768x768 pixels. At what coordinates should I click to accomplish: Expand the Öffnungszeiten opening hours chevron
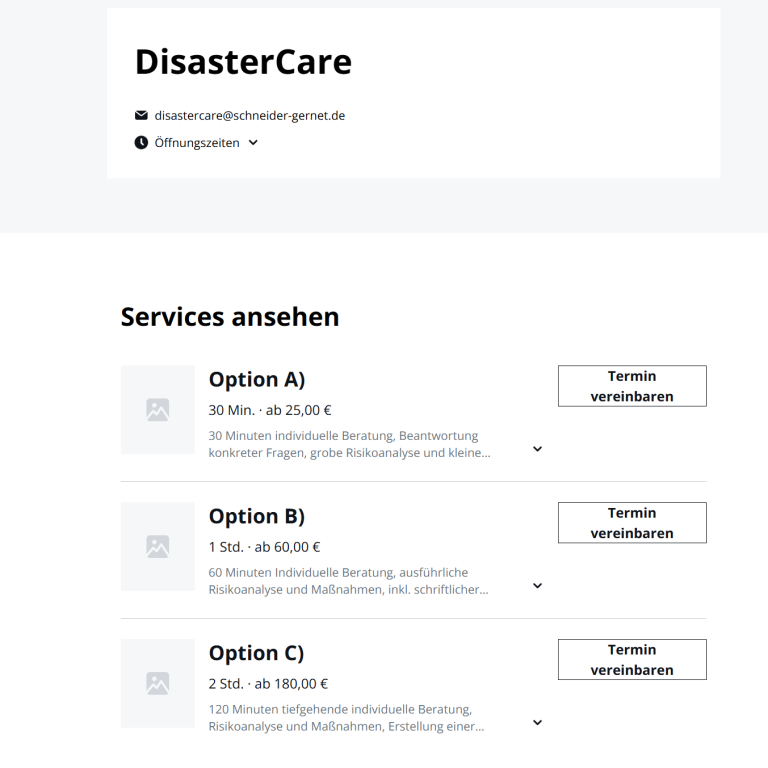(253, 143)
